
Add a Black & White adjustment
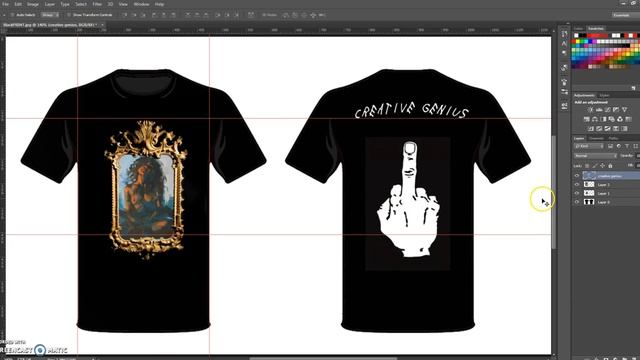(603, 119)
